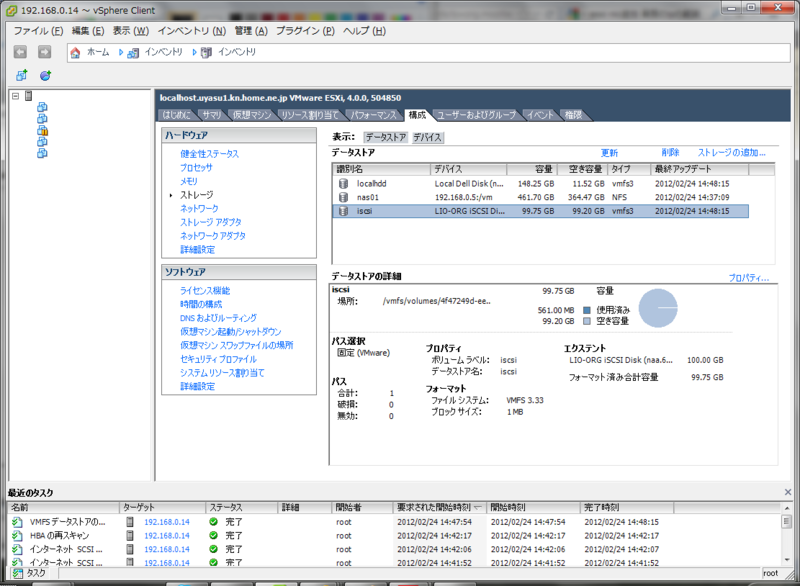
Task: Close the 最近のタスク panel
Action: (788, 492)
